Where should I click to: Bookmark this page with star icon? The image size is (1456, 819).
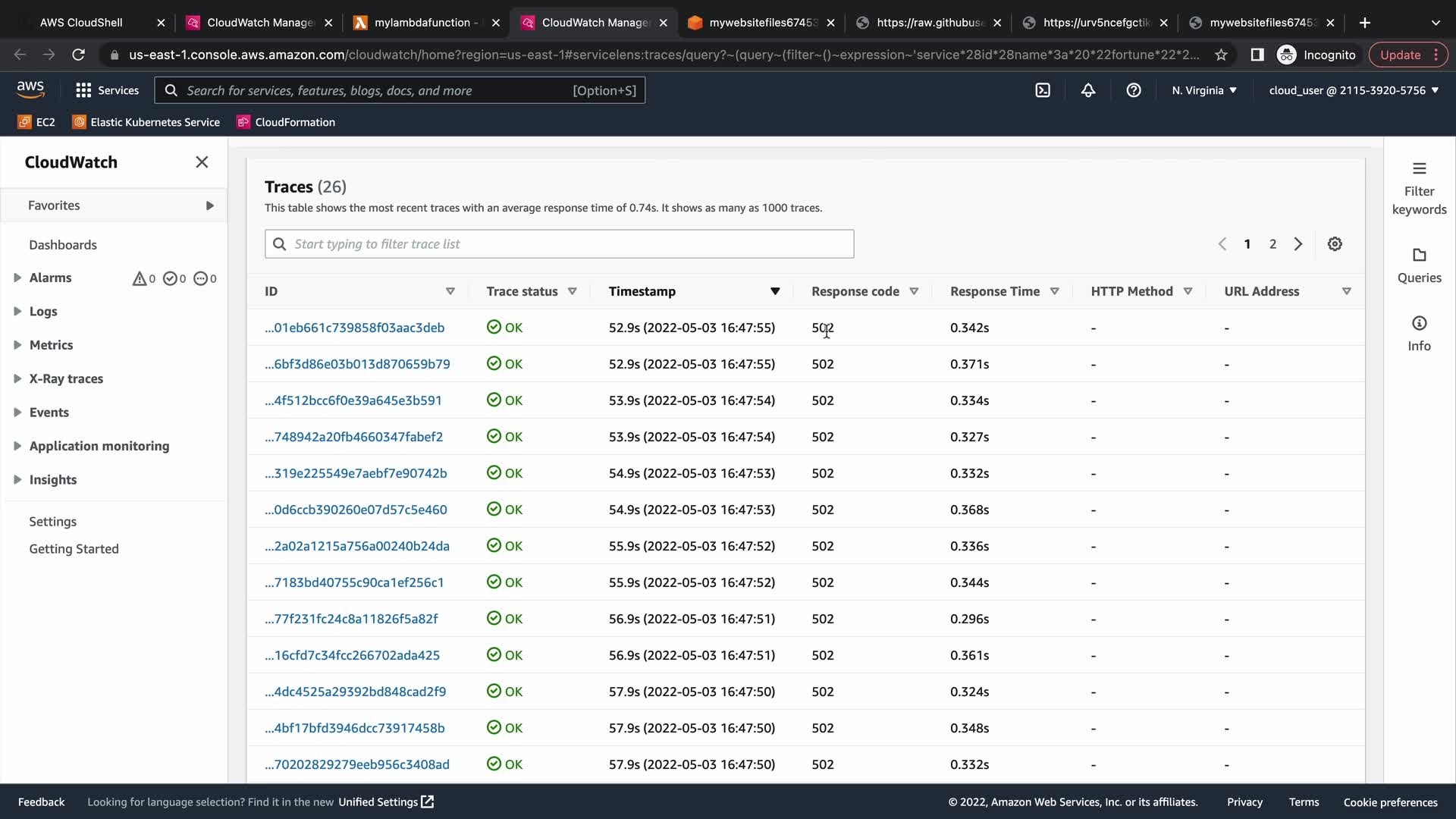1221,55
